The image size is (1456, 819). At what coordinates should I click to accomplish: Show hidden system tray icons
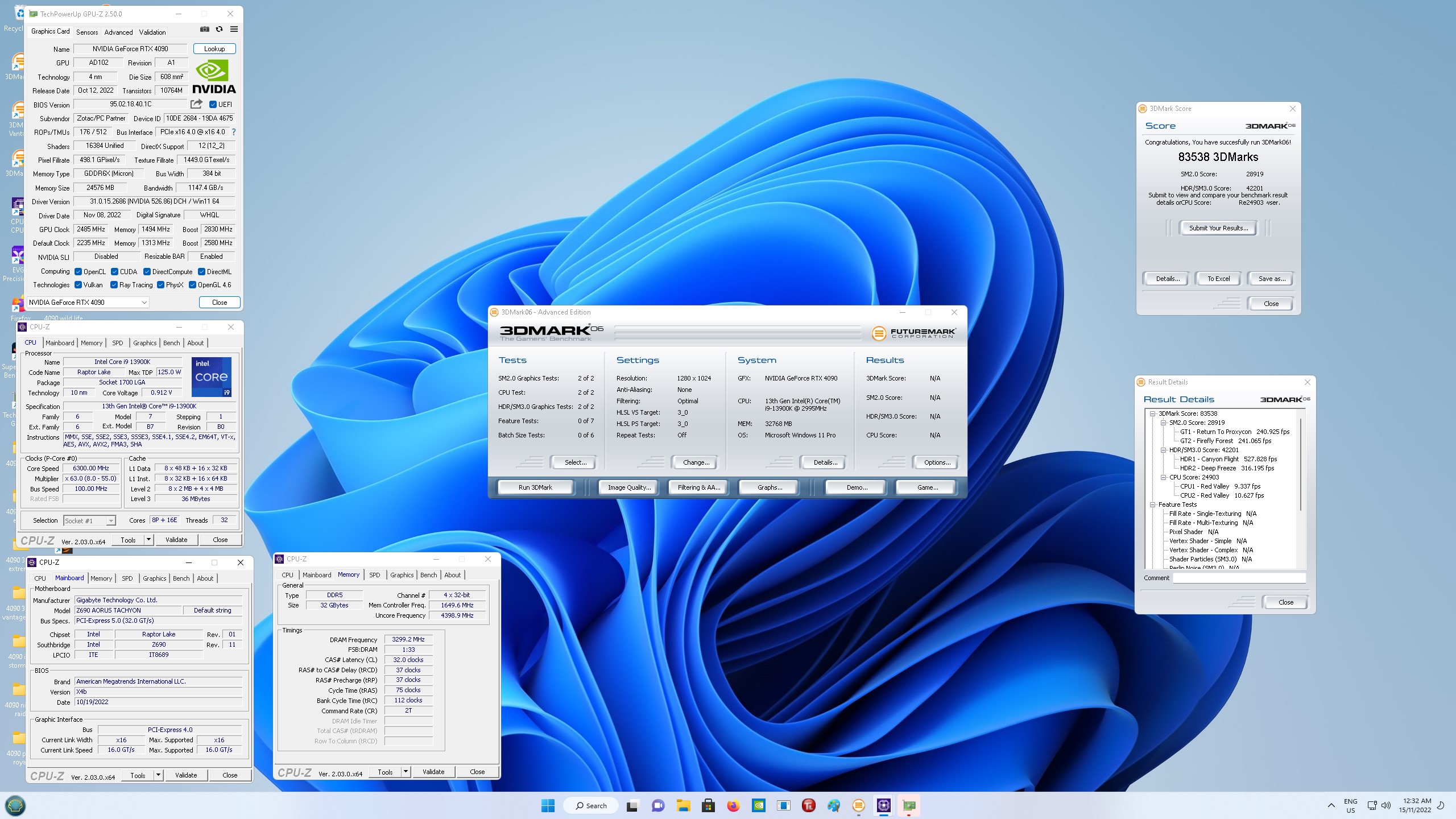[1331, 805]
